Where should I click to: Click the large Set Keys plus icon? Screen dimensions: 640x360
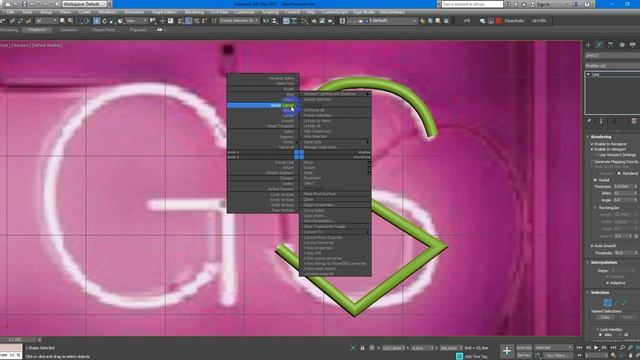(507, 351)
